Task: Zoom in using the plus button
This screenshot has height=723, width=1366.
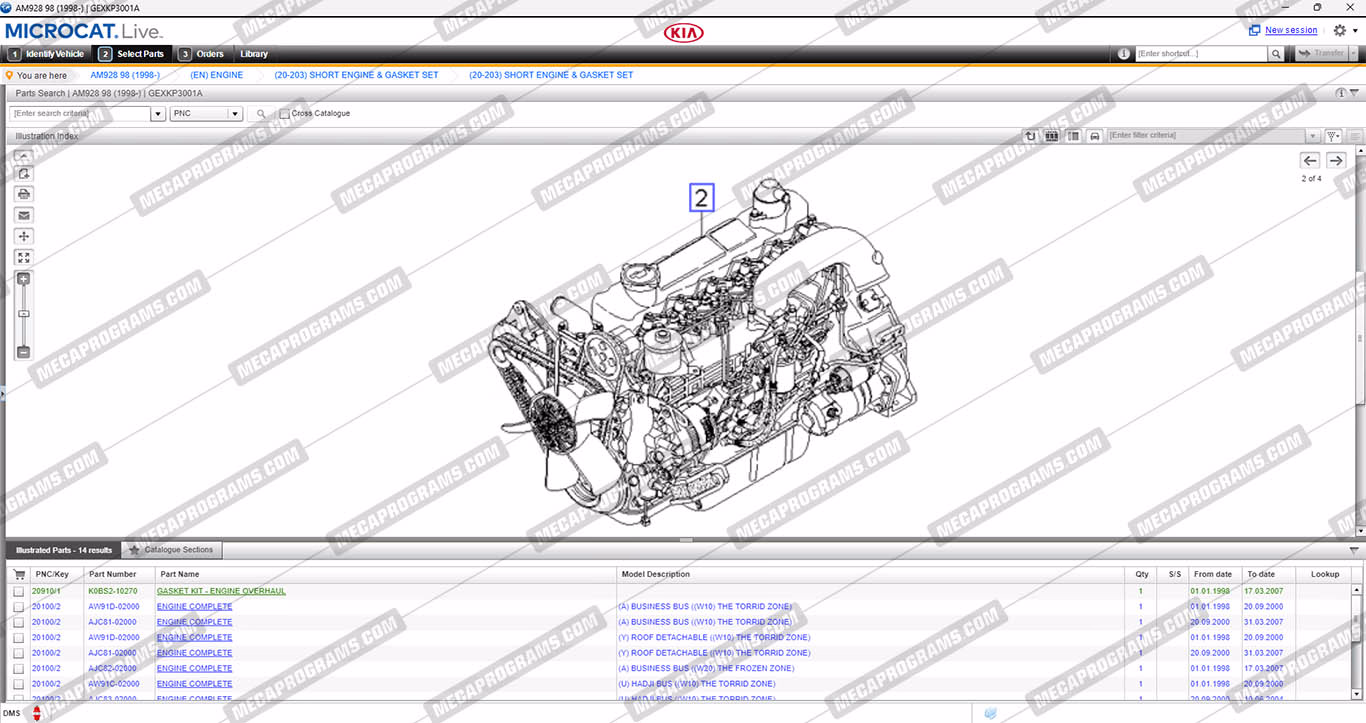Action: coord(24,279)
